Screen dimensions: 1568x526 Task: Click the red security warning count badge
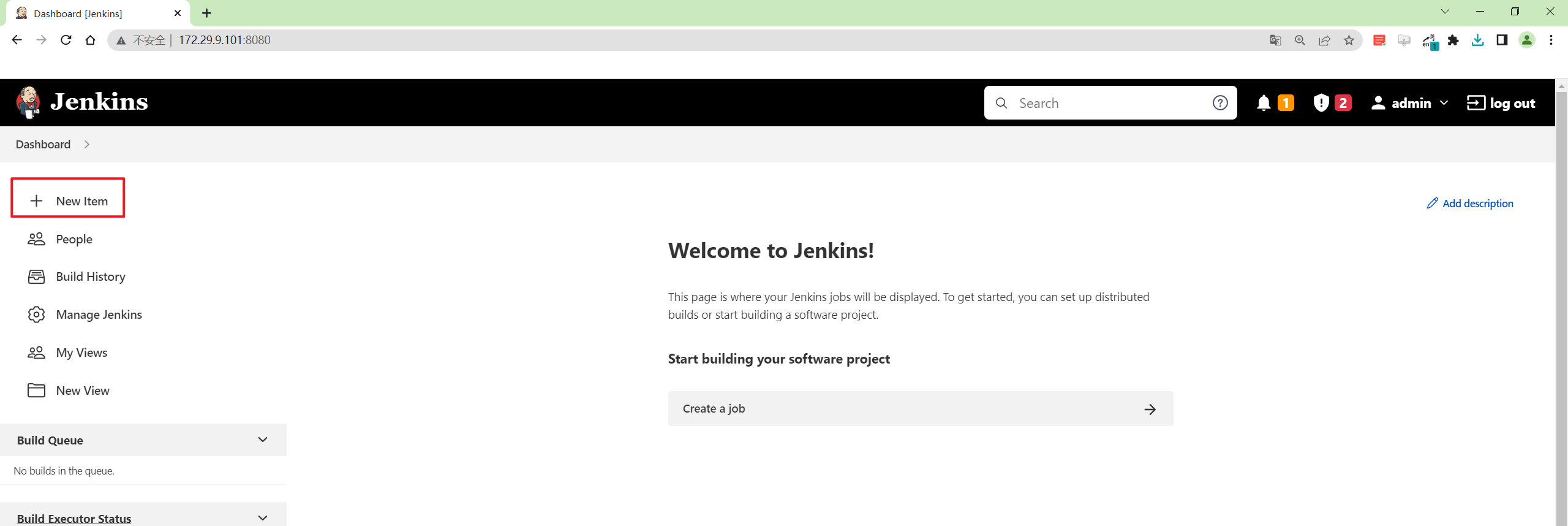click(1343, 103)
